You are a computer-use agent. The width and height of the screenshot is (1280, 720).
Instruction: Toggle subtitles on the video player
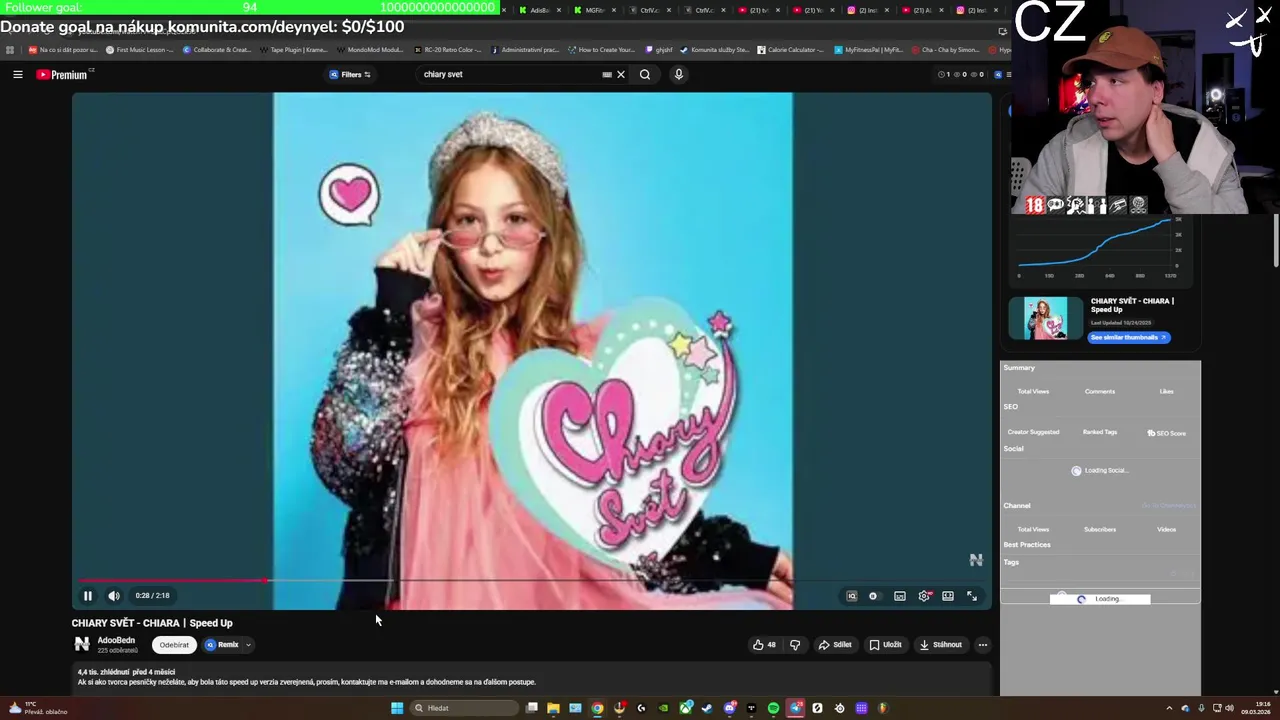tap(900, 596)
